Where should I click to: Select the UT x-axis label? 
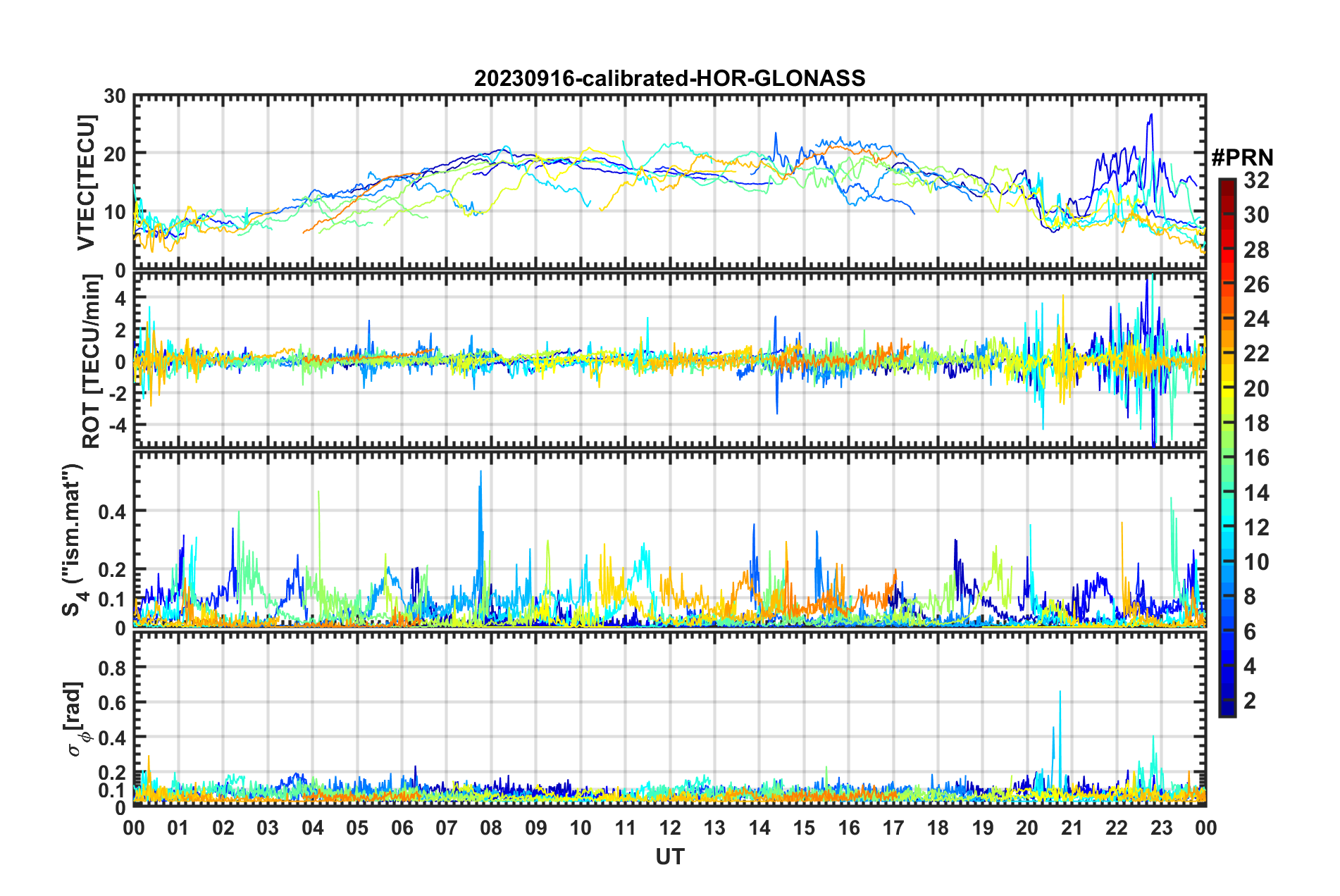[x=670, y=857]
